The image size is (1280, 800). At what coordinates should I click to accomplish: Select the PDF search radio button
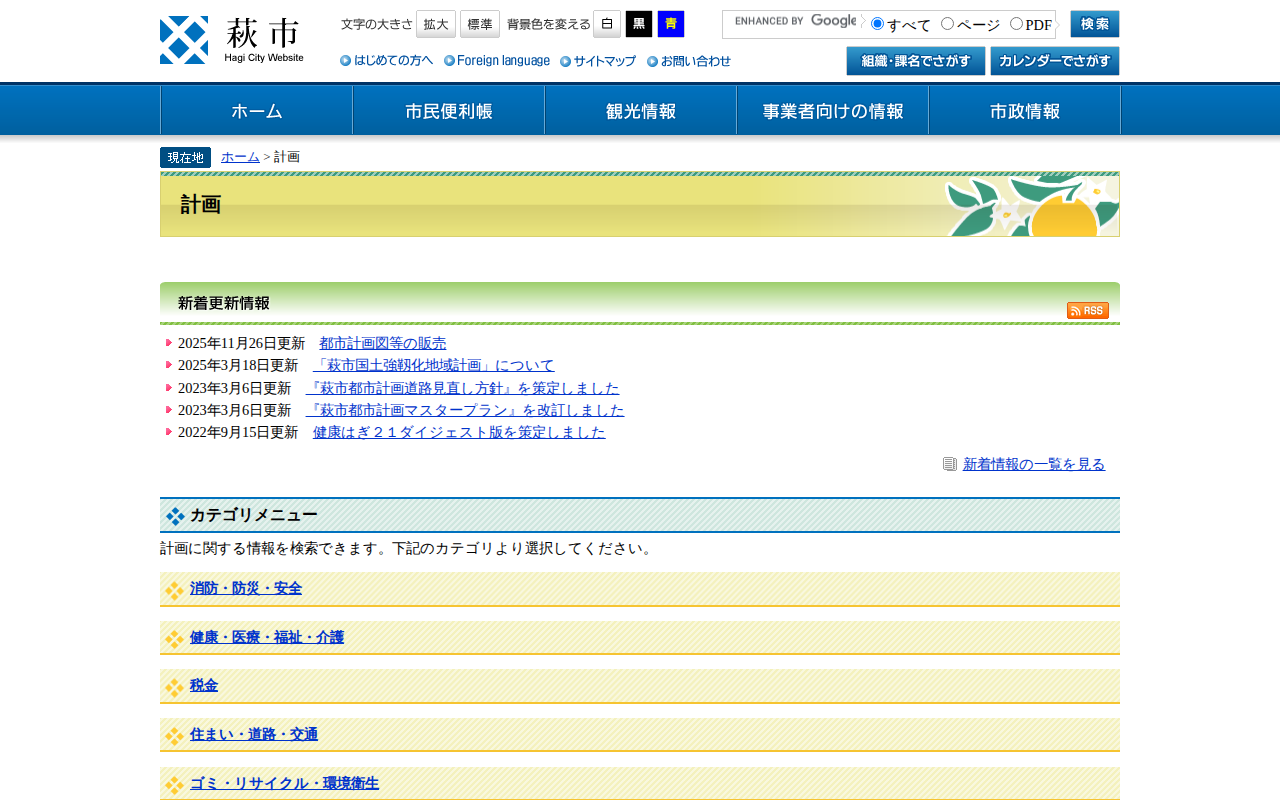1016,23
